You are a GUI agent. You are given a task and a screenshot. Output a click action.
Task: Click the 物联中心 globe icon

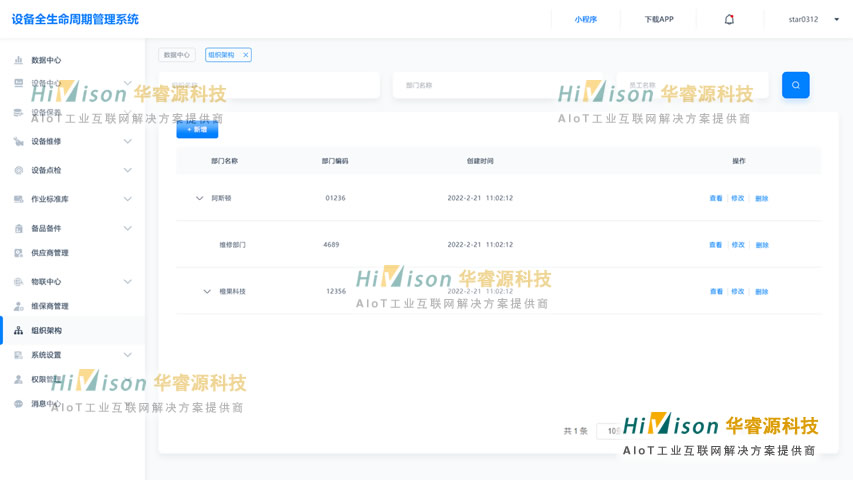18,282
